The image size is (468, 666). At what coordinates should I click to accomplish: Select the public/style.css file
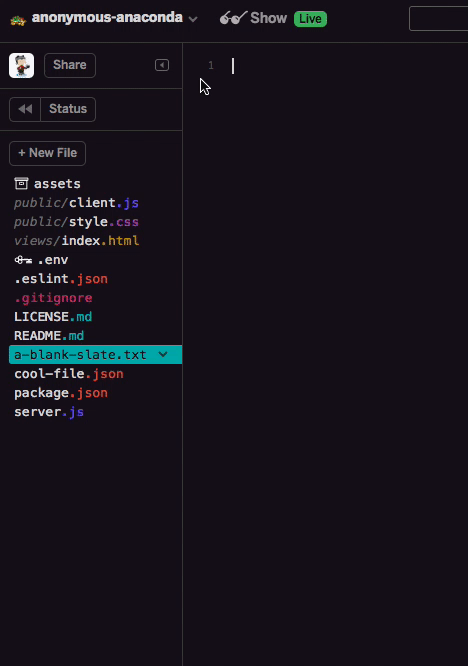[76, 222]
